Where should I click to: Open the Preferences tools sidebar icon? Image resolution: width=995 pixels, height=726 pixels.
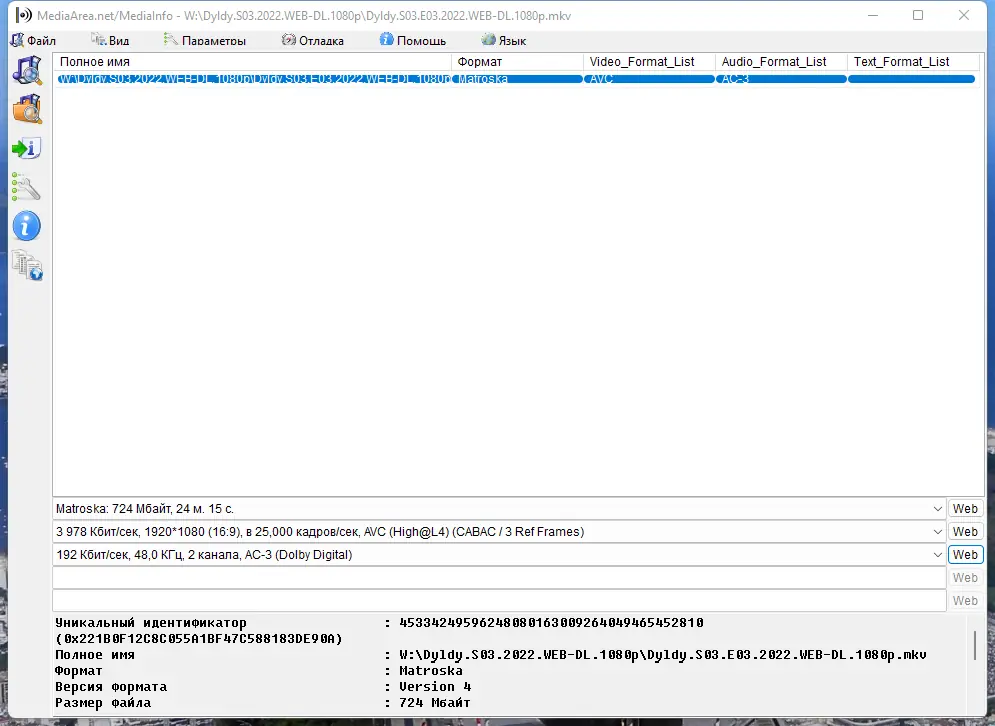26,187
